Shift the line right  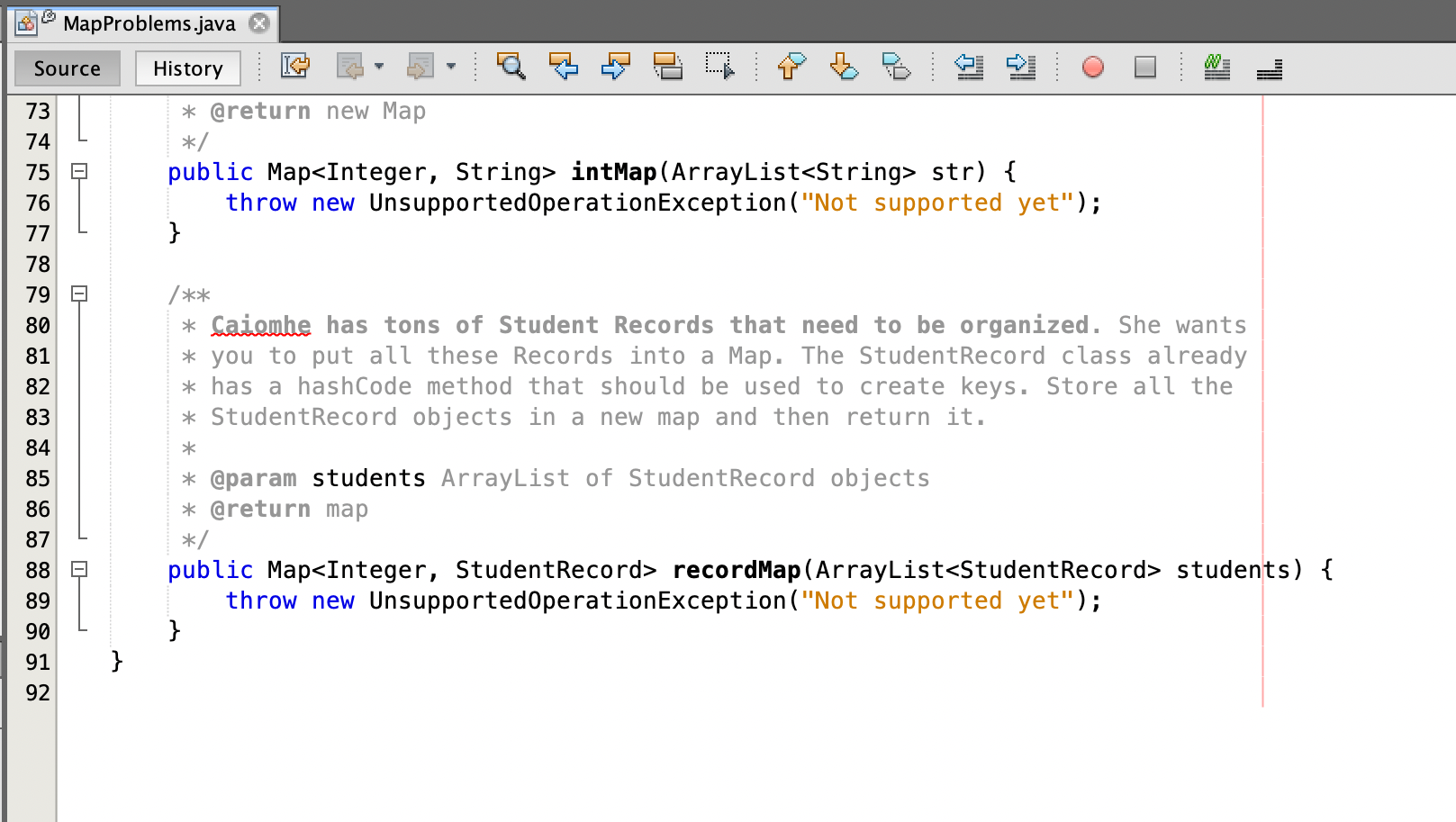[x=1021, y=67]
